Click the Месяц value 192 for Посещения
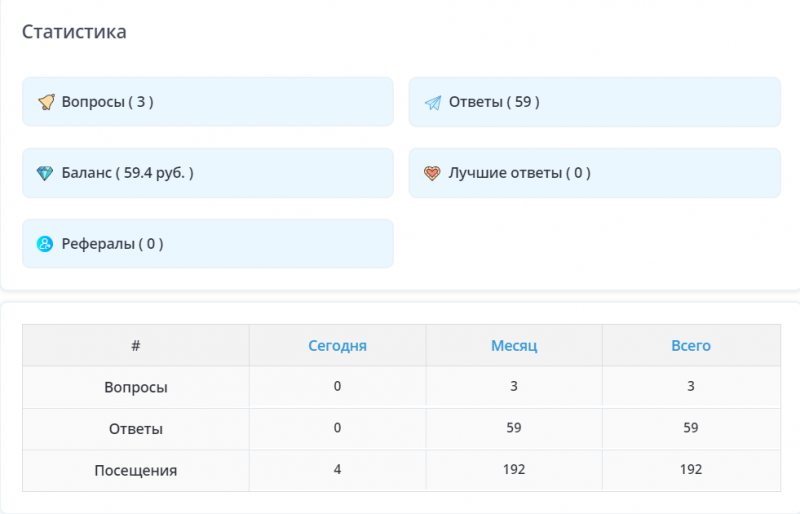 [x=514, y=470]
